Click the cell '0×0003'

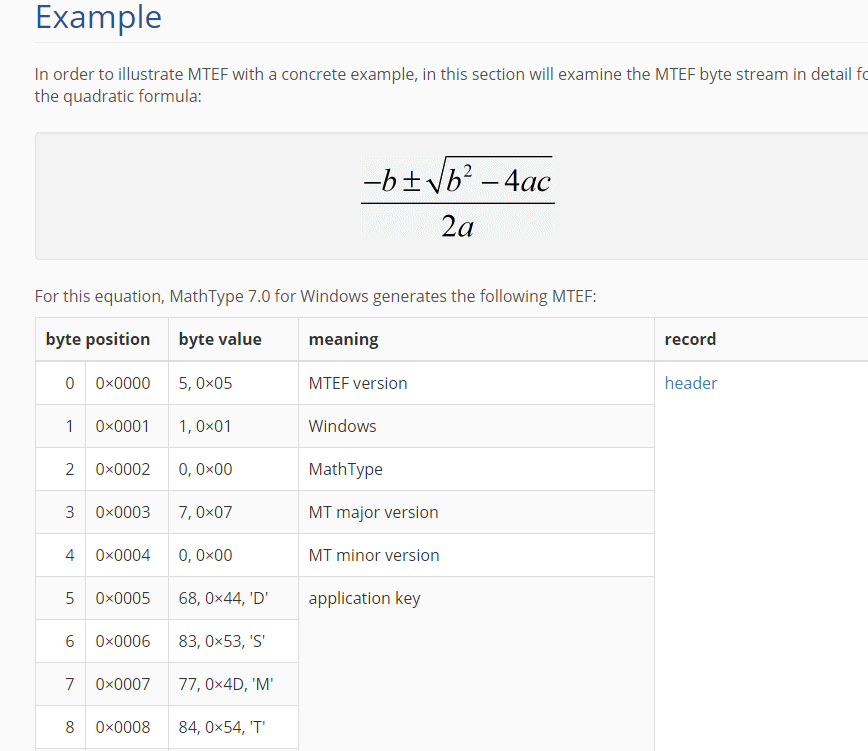(x=127, y=512)
